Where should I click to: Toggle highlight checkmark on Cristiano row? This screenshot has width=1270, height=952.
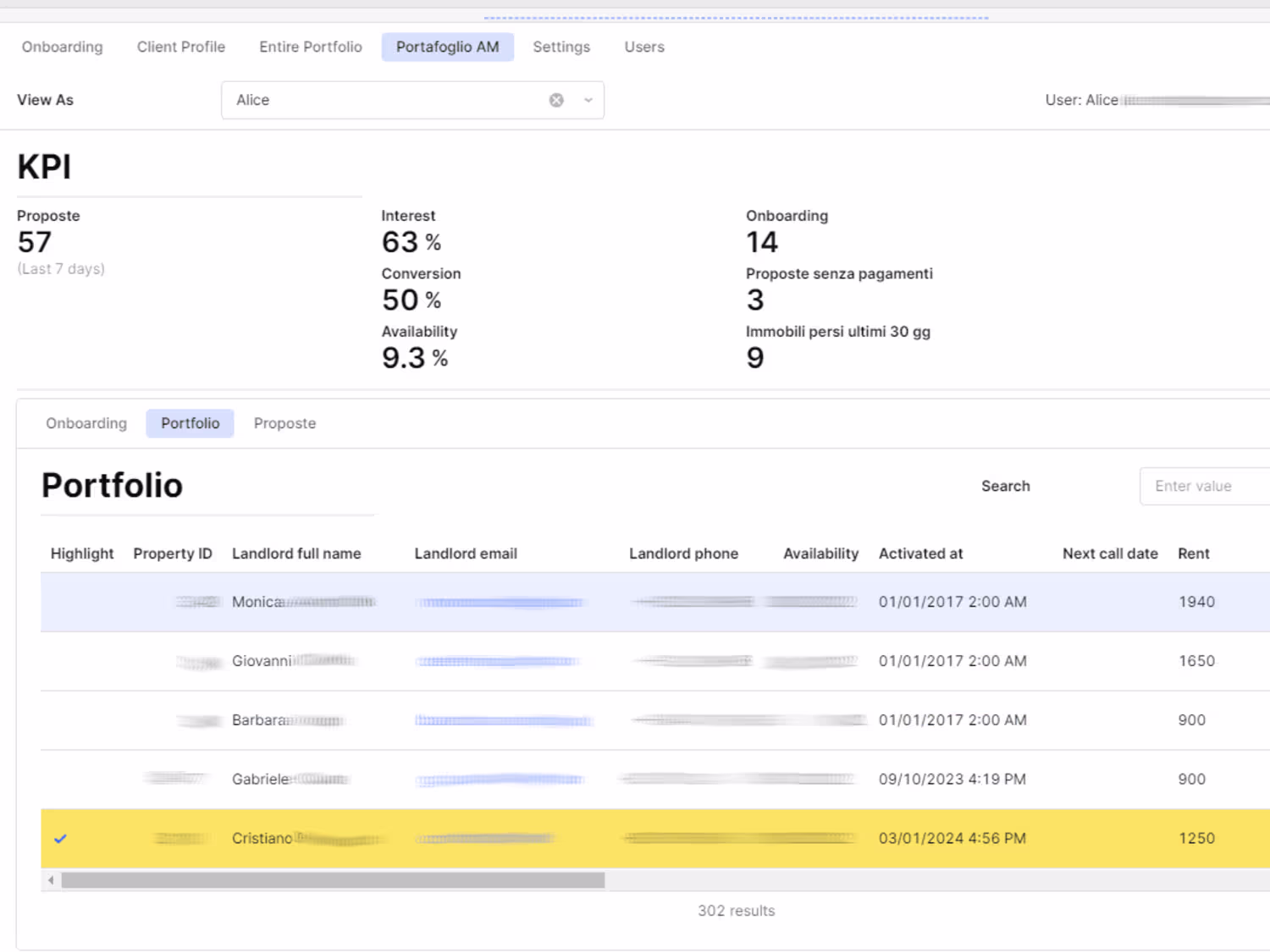pos(60,839)
